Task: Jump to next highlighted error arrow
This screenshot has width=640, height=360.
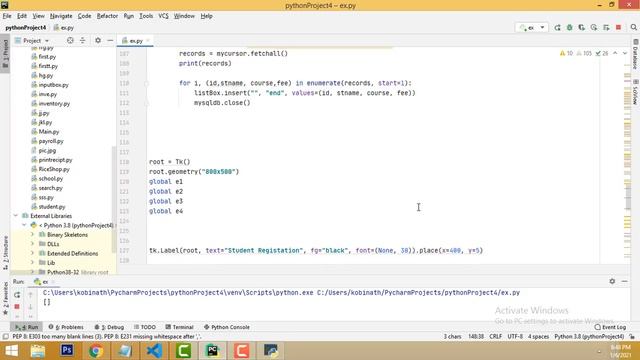Action: point(625,53)
